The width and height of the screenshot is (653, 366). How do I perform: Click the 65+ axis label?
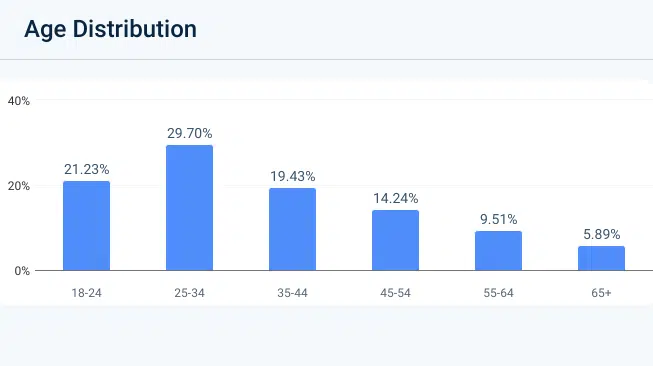[x=601, y=293]
